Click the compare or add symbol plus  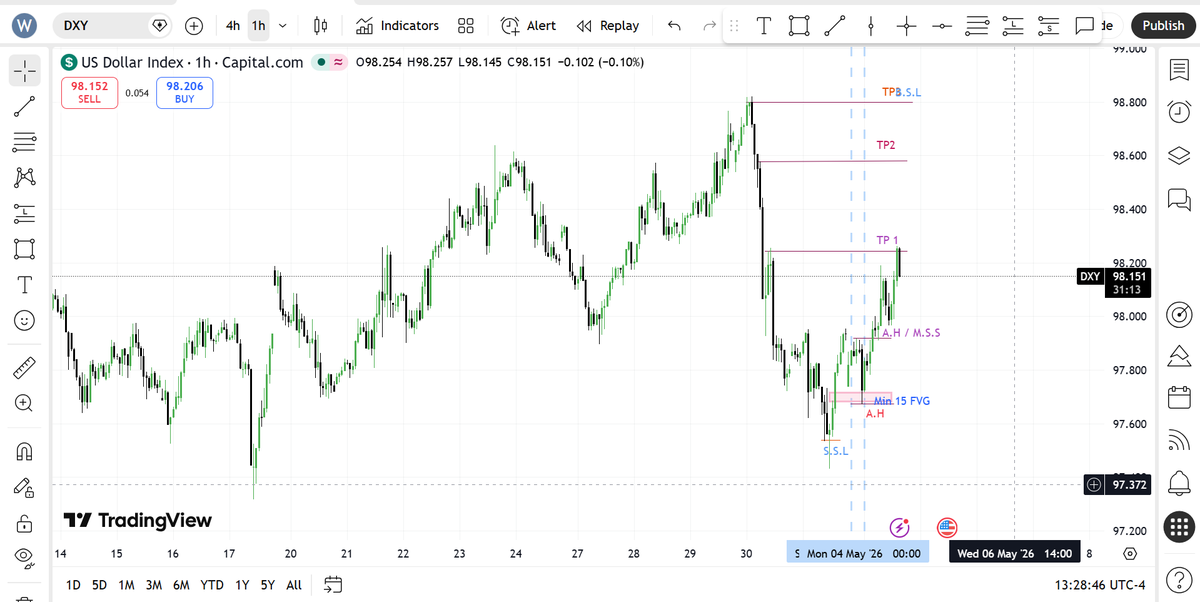(x=194, y=26)
